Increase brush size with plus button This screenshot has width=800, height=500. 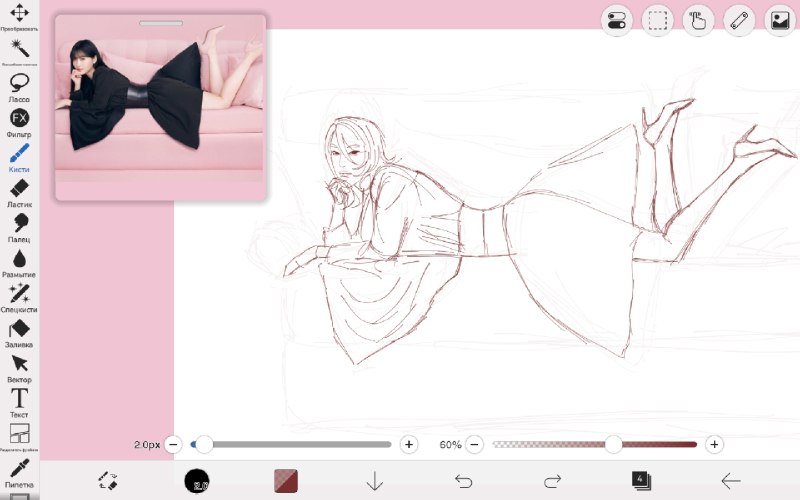[x=409, y=444]
